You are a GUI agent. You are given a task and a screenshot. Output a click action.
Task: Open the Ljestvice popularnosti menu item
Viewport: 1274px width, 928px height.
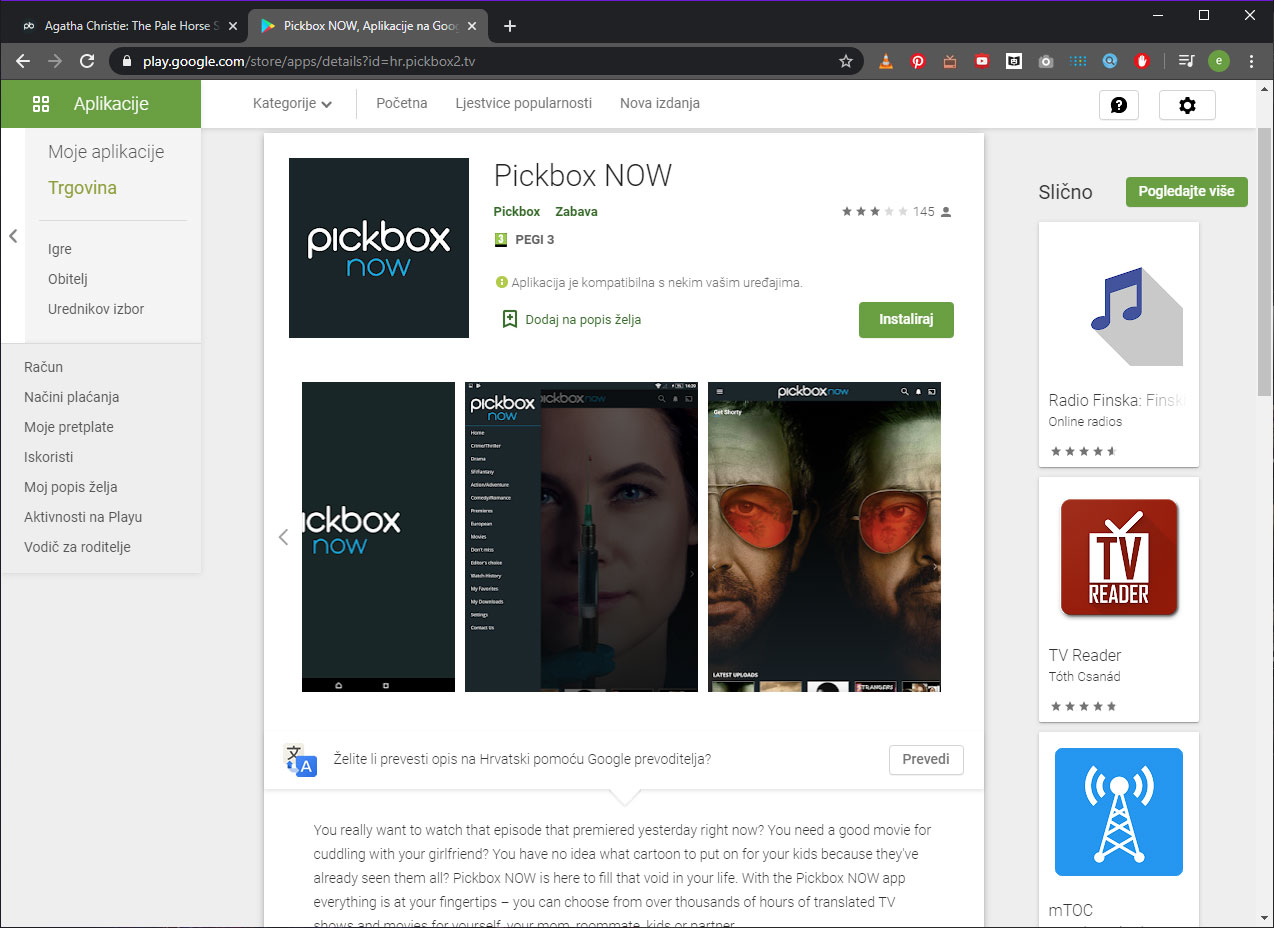coord(523,103)
